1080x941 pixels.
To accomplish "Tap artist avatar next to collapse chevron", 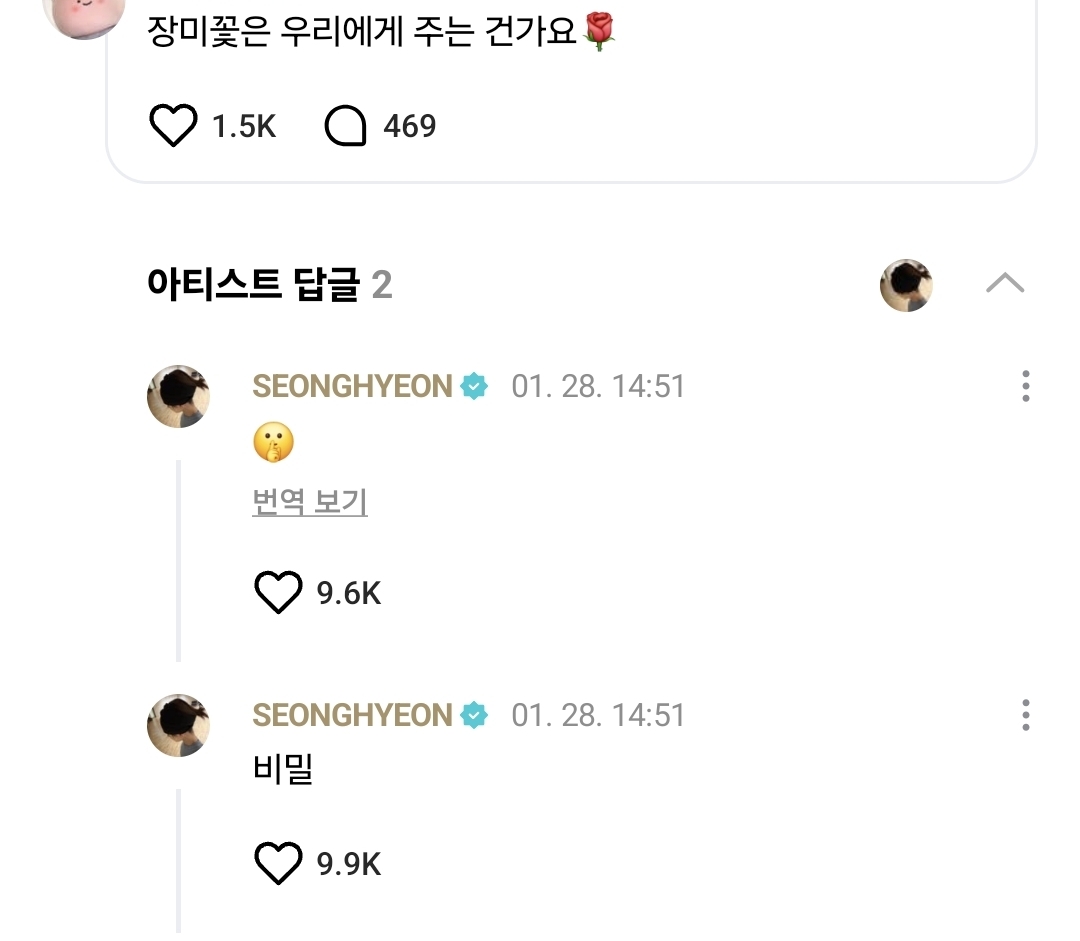I will click(x=906, y=285).
